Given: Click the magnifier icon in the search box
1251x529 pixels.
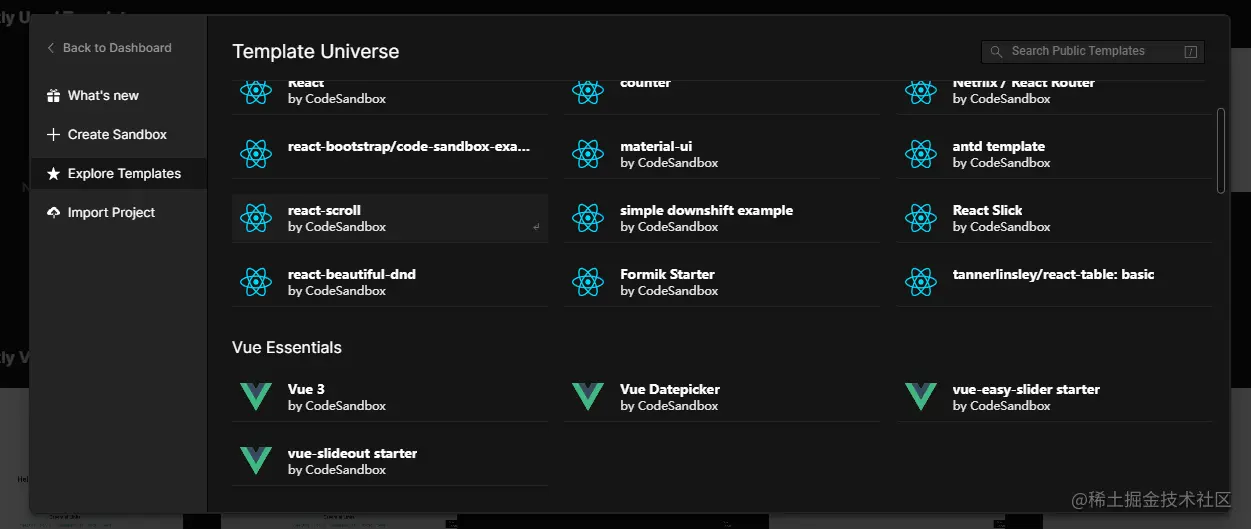Looking at the screenshot, I should pyautogui.click(x=996, y=52).
